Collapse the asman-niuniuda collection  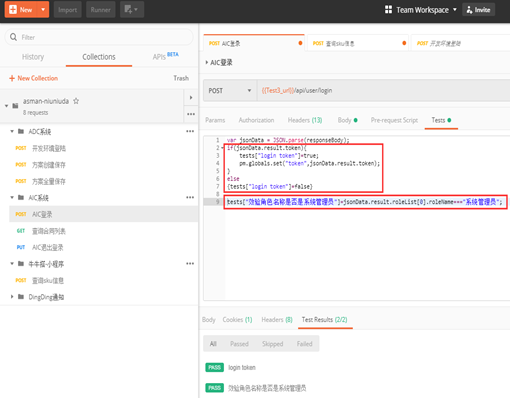pos(6,106)
